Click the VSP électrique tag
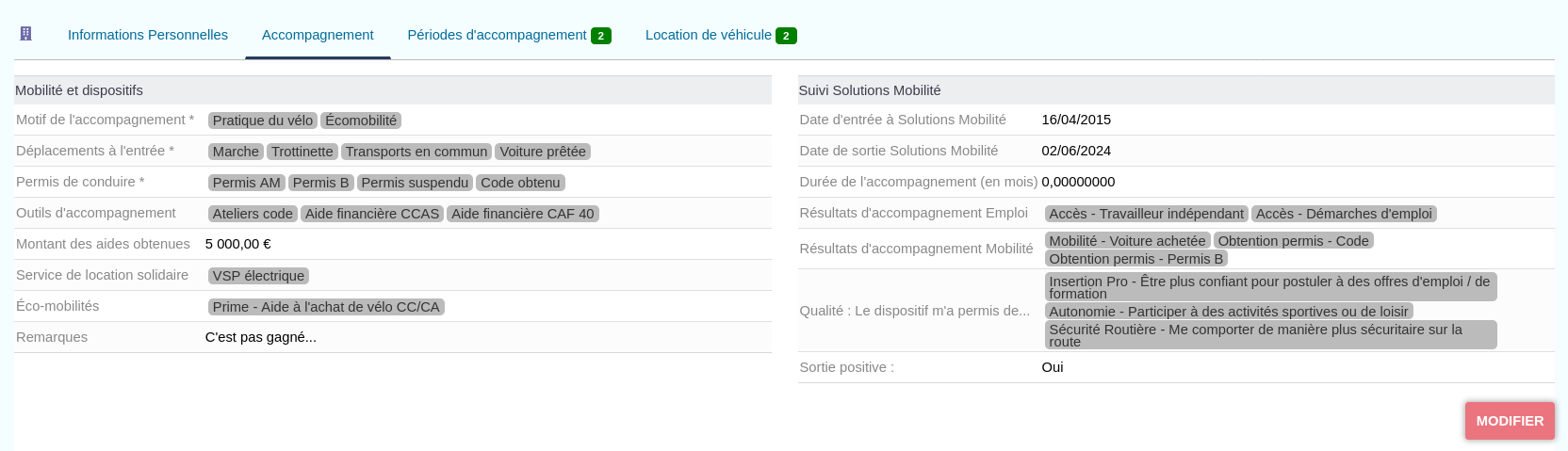 pyautogui.click(x=258, y=276)
